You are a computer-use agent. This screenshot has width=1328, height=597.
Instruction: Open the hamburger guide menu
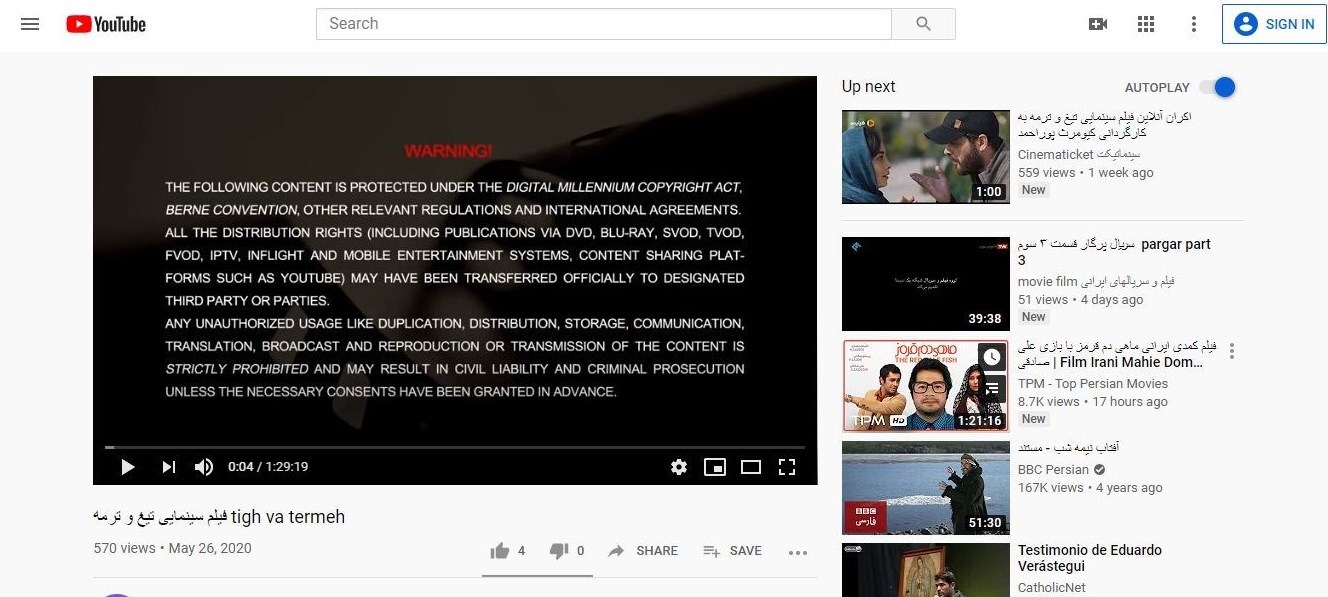[x=30, y=24]
